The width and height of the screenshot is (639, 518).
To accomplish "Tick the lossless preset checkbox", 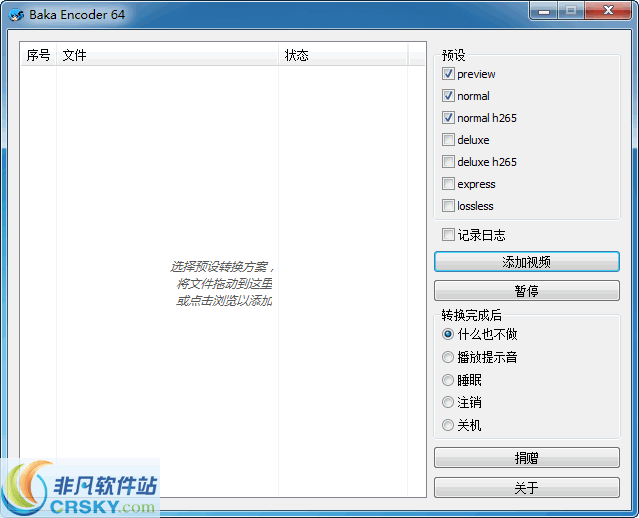I will pyautogui.click(x=448, y=206).
